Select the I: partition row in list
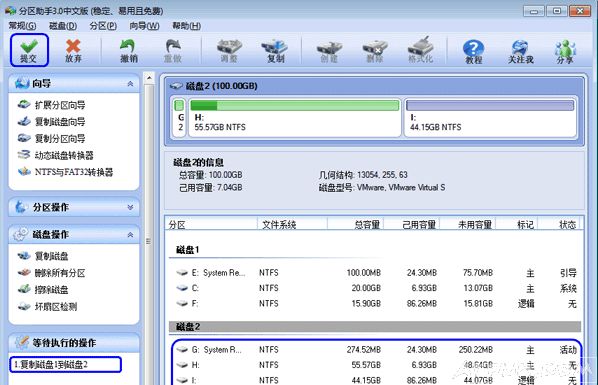The width and height of the screenshot is (598, 385). pyautogui.click(x=376, y=380)
